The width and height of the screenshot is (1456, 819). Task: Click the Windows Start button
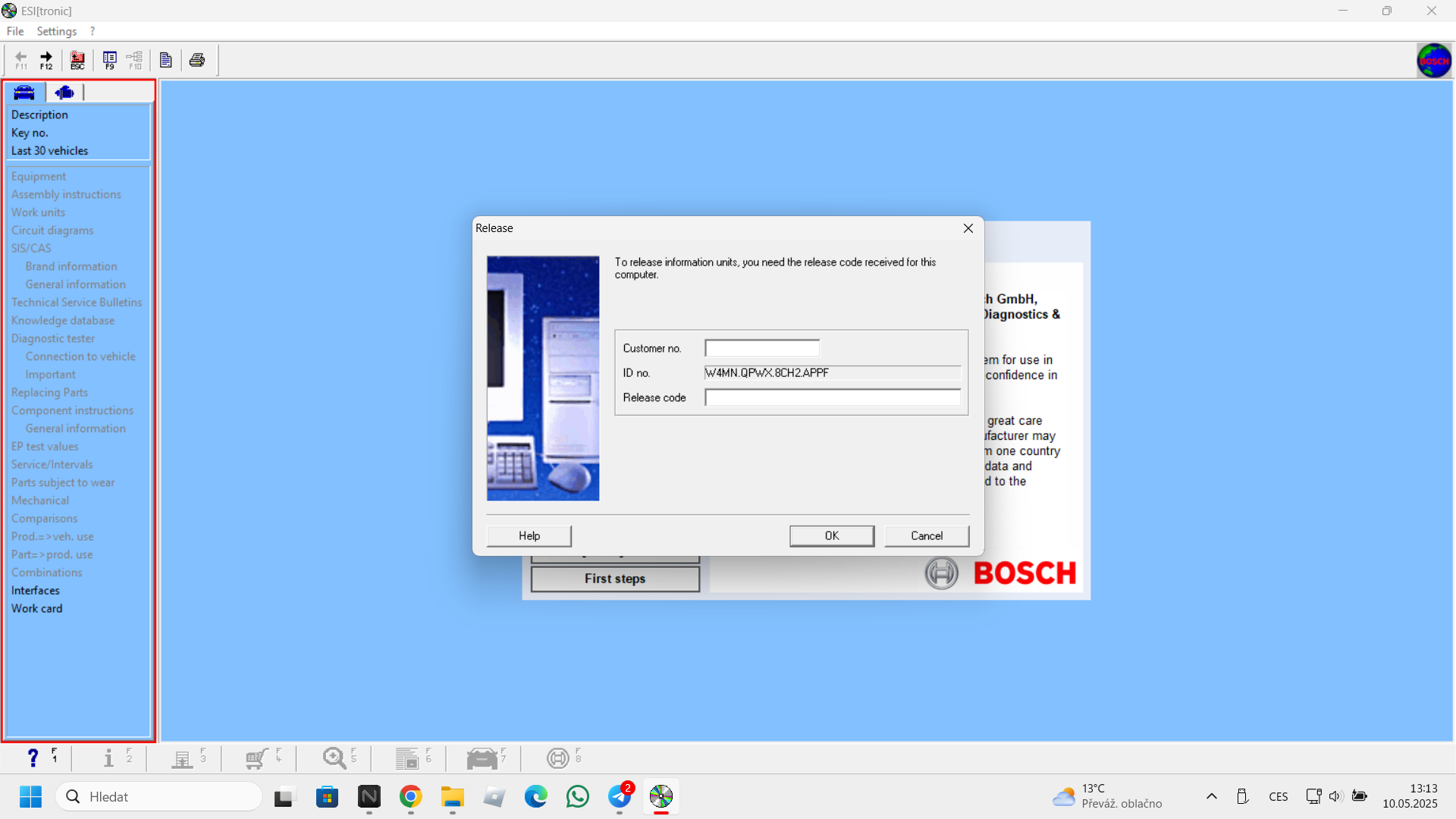click(30, 796)
